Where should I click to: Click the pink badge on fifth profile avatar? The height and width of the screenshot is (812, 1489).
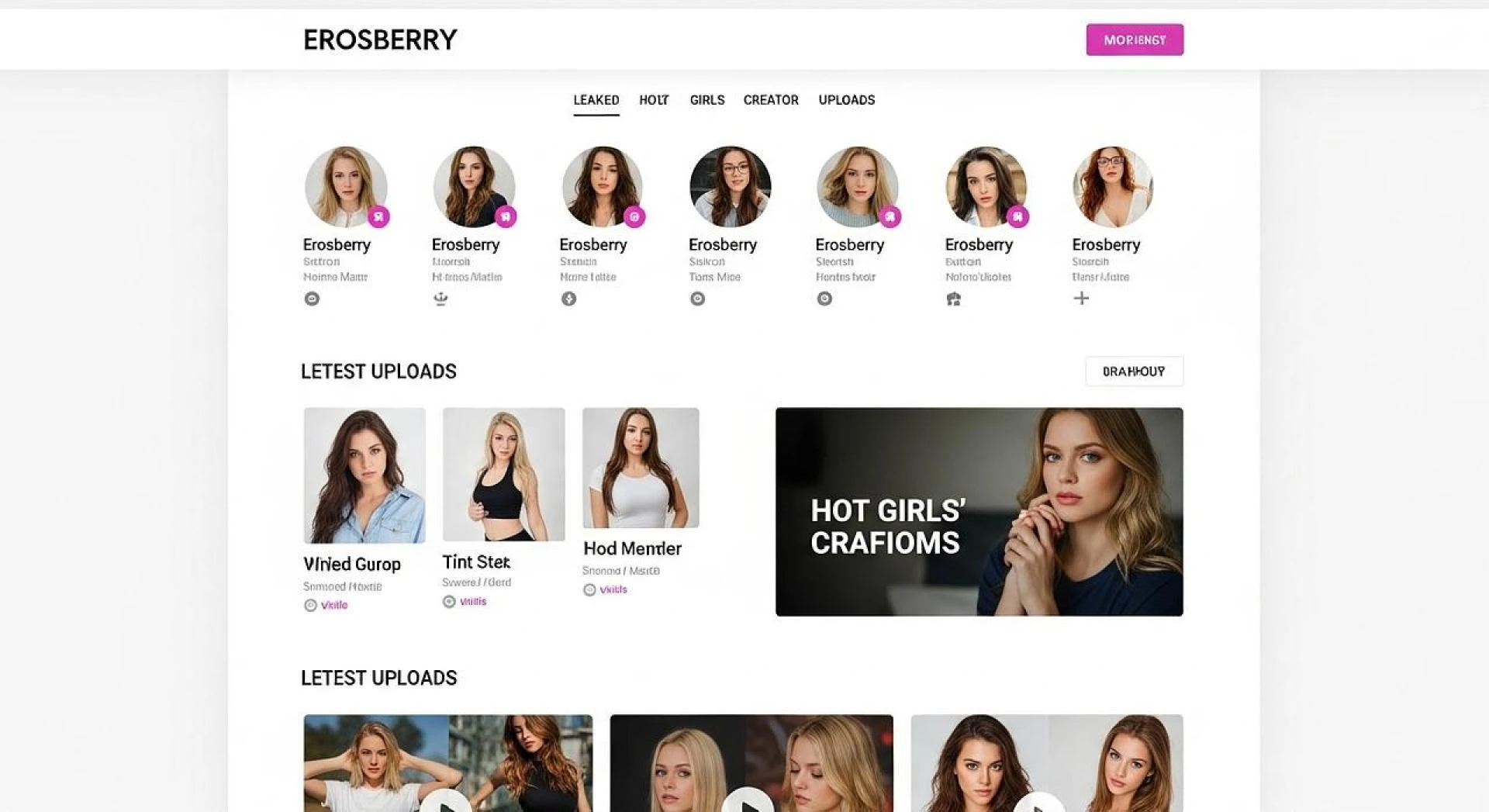click(x=890, y=217)
